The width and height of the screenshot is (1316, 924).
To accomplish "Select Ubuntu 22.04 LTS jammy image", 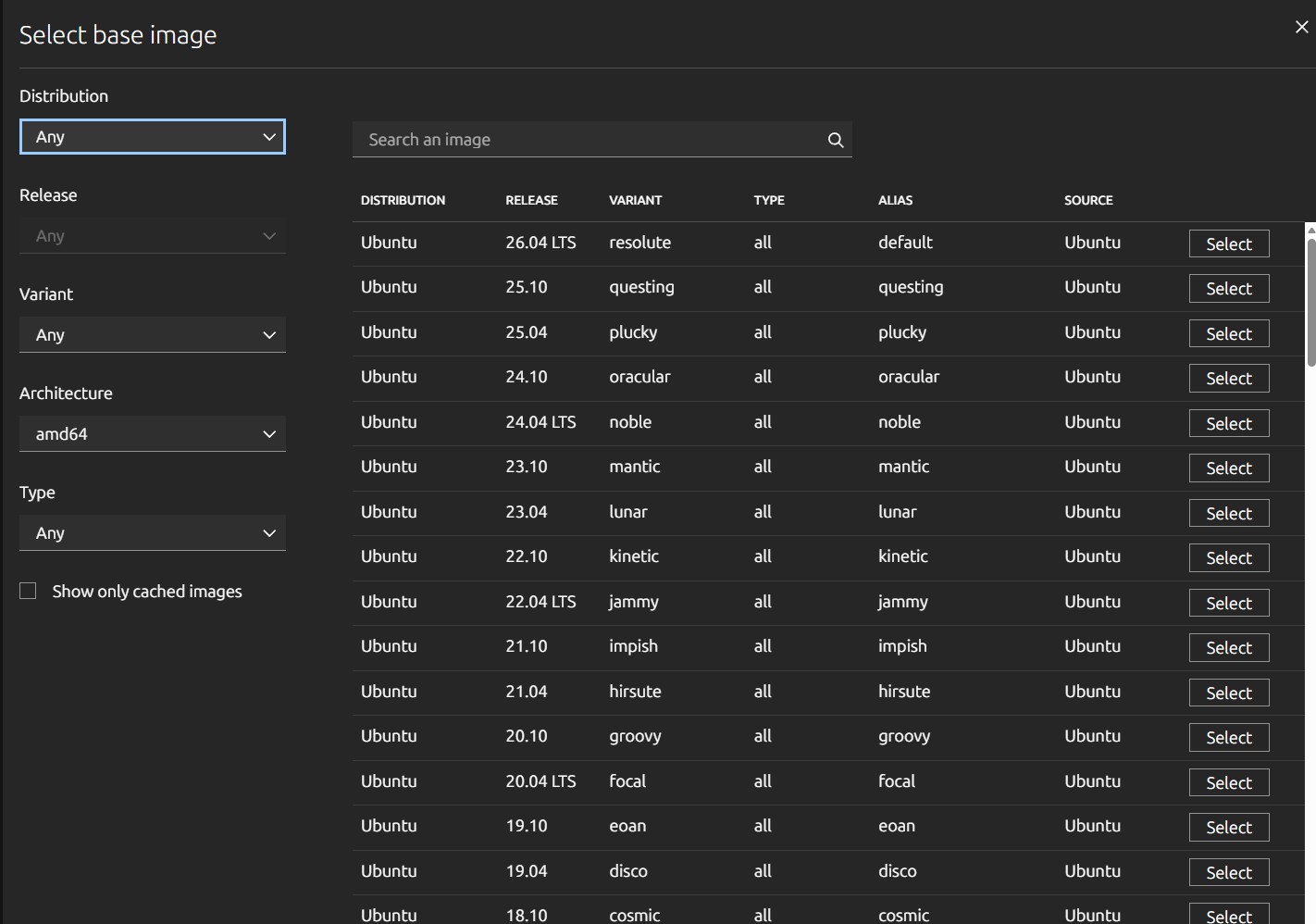I will [1229, 603].
